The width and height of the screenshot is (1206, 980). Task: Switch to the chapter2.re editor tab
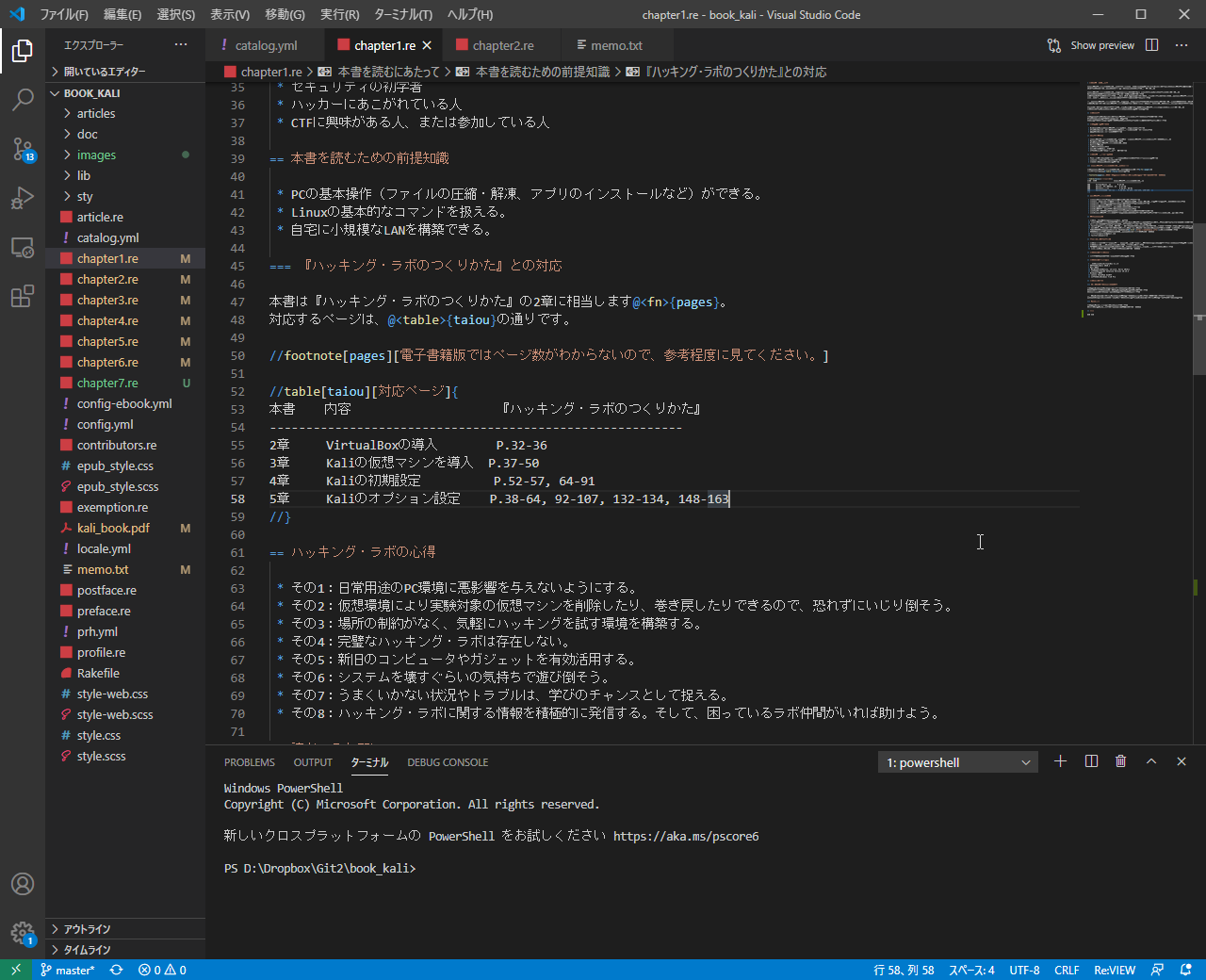(502, 45)
